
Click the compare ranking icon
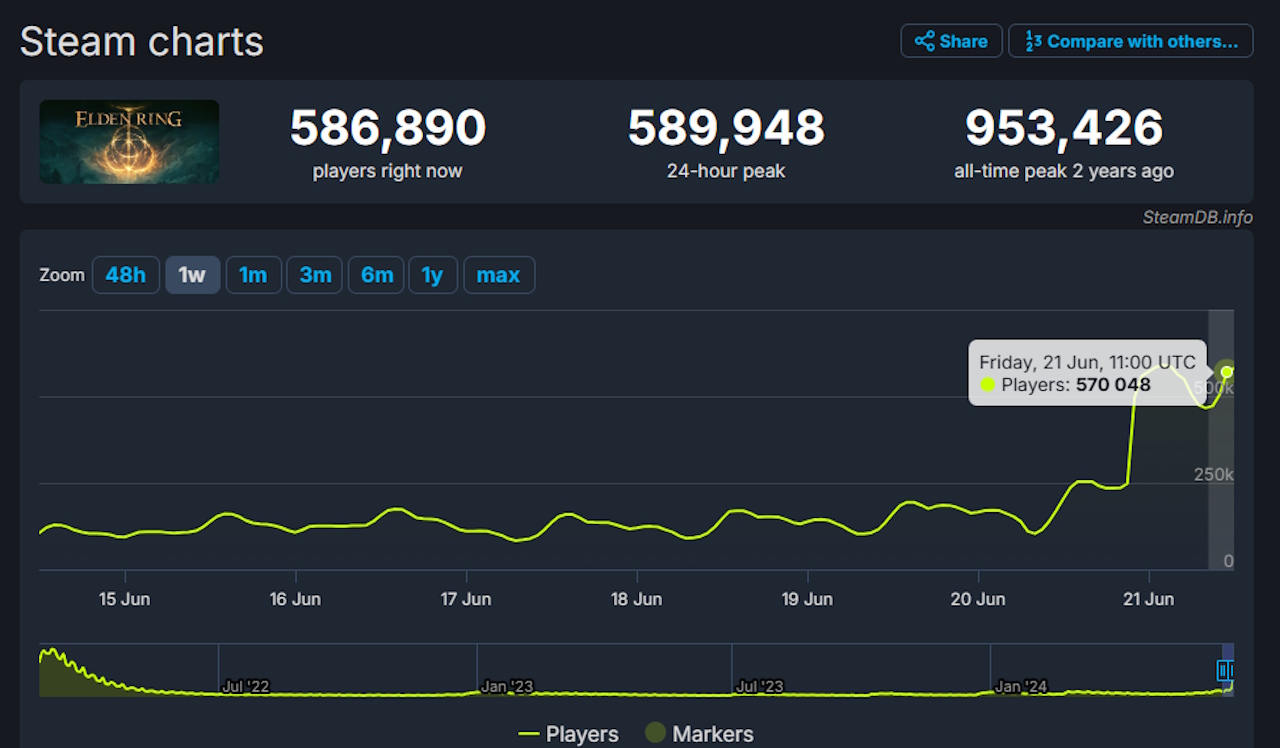point(1033,41)
